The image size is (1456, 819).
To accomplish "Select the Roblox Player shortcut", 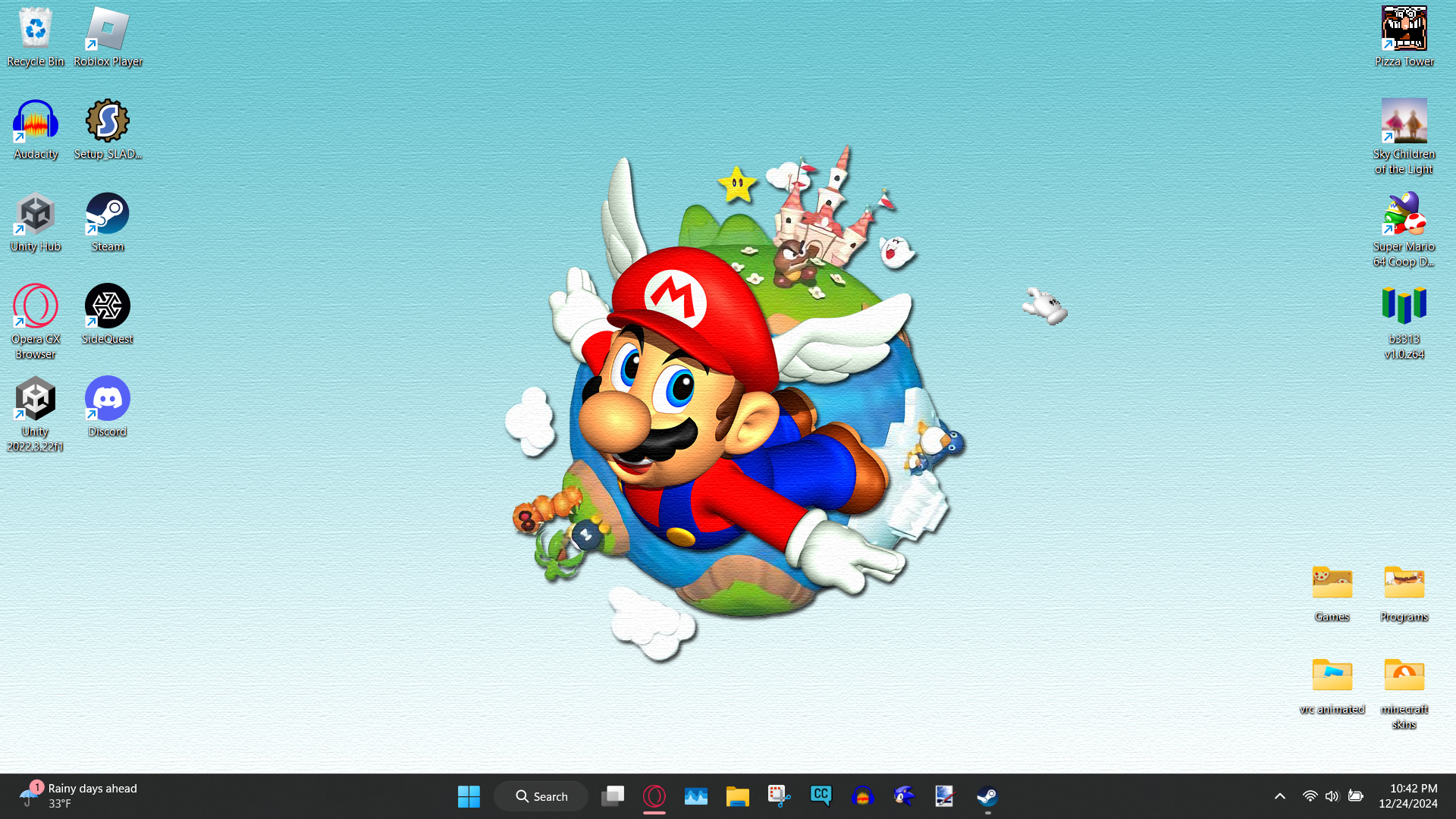I will [108, 37].
